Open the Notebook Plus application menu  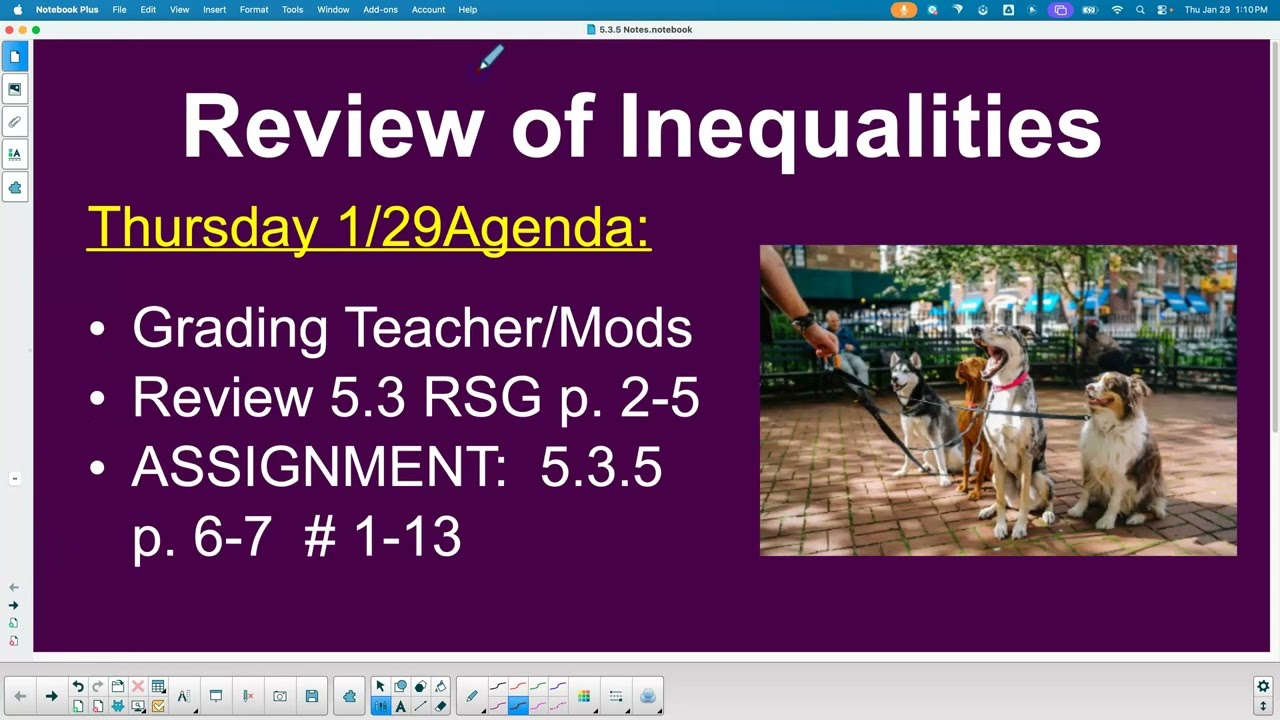tap(67, 9)
